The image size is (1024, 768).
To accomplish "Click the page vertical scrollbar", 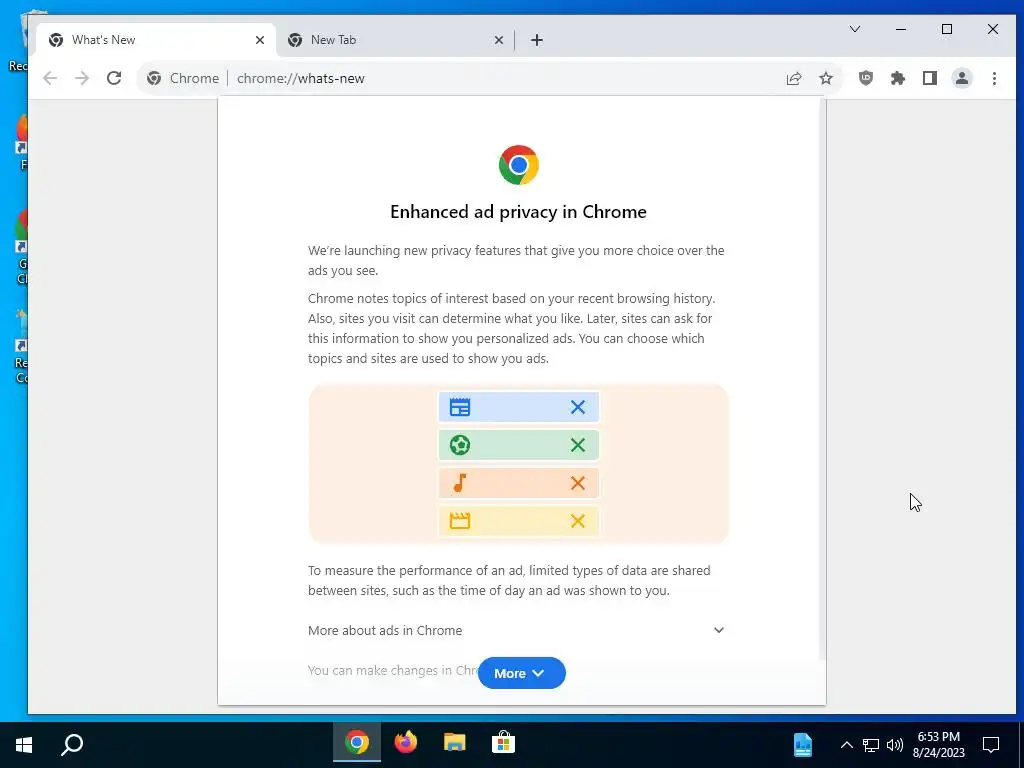I will tap(822, 379).
